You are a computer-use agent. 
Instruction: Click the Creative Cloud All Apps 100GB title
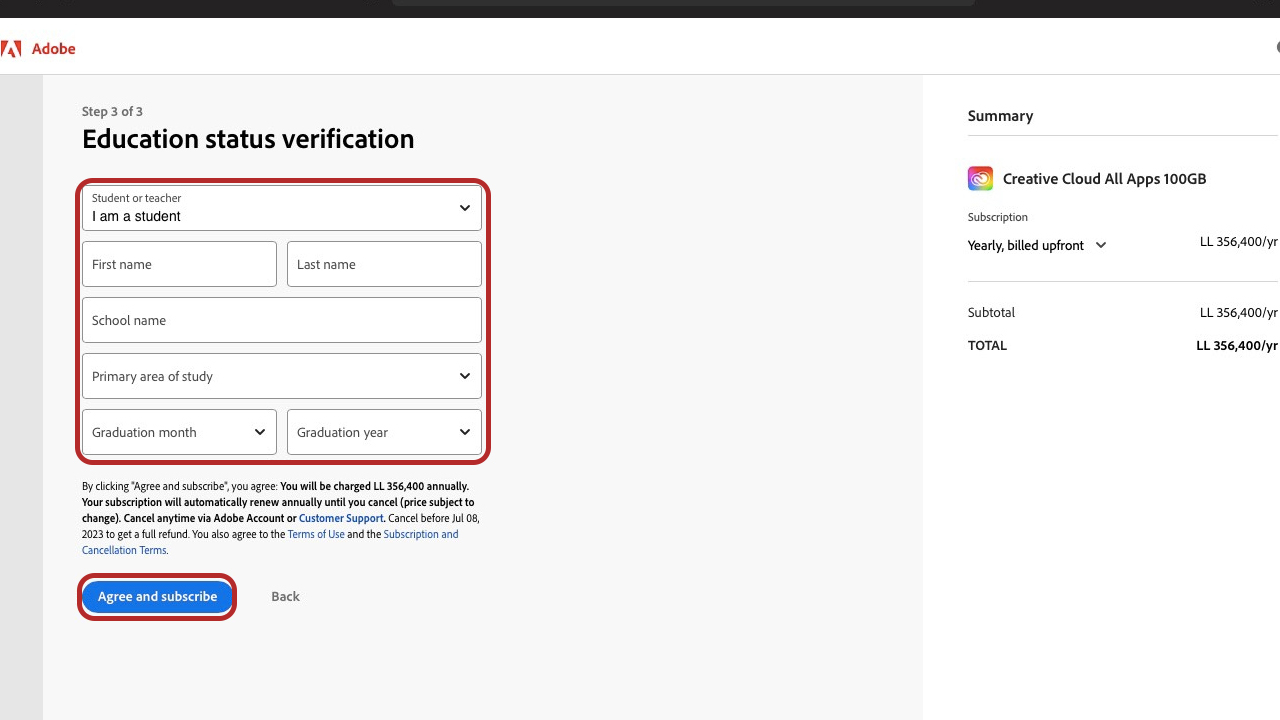1104,178
